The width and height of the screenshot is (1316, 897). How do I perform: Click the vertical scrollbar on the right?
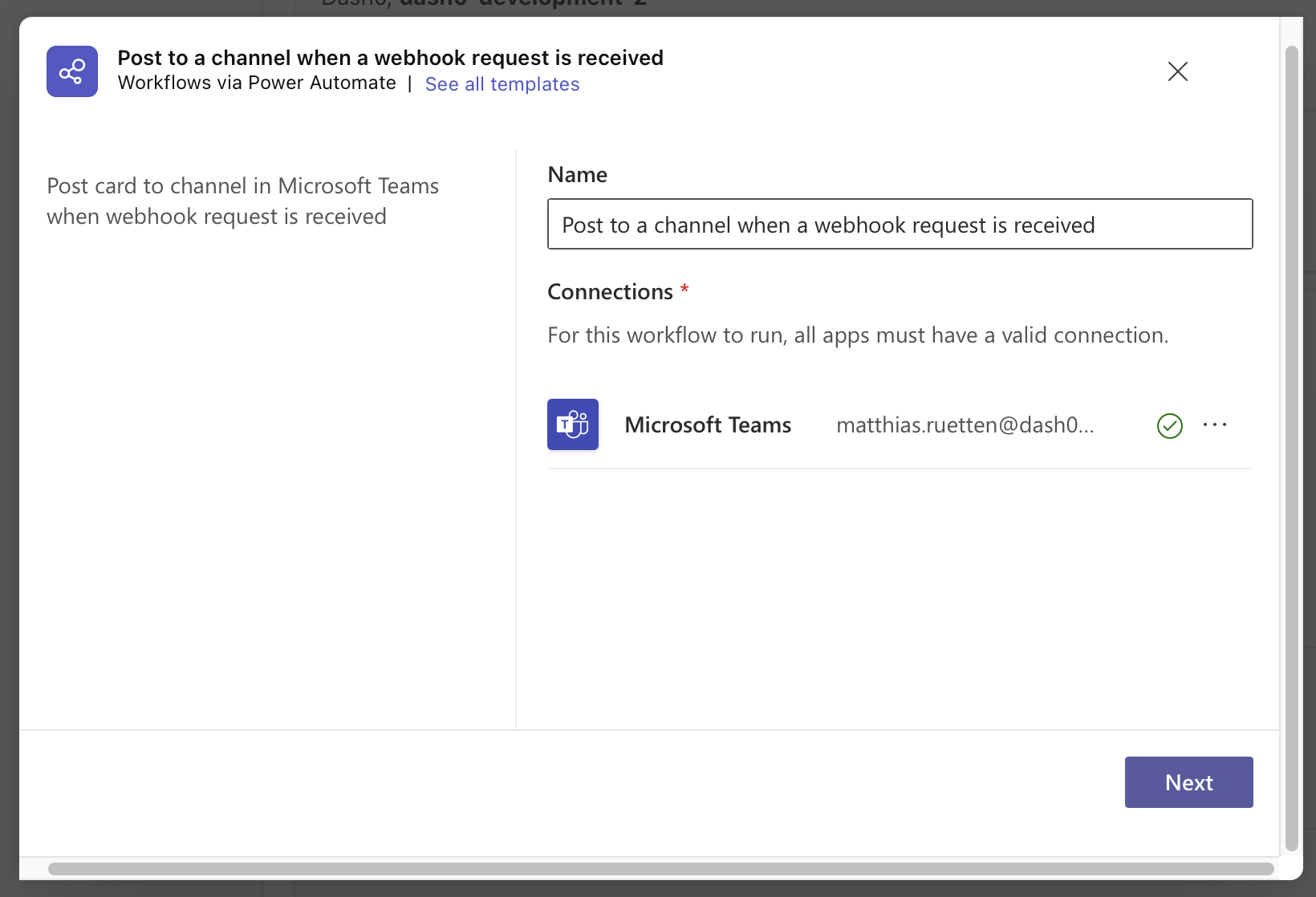[x=1291, y=449]
